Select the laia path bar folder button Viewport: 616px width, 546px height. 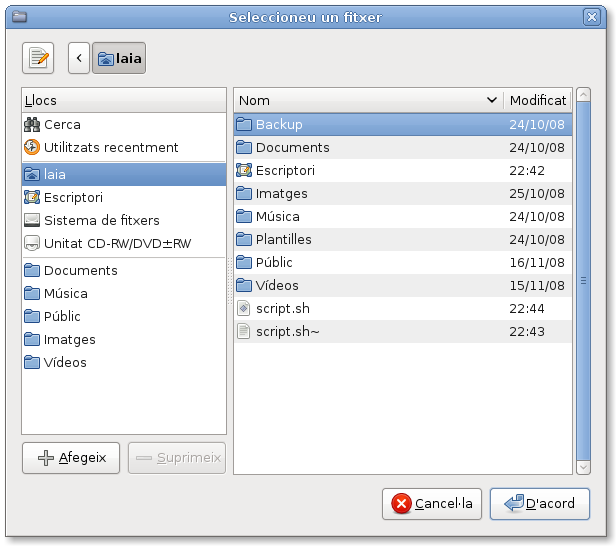(119, 58)
